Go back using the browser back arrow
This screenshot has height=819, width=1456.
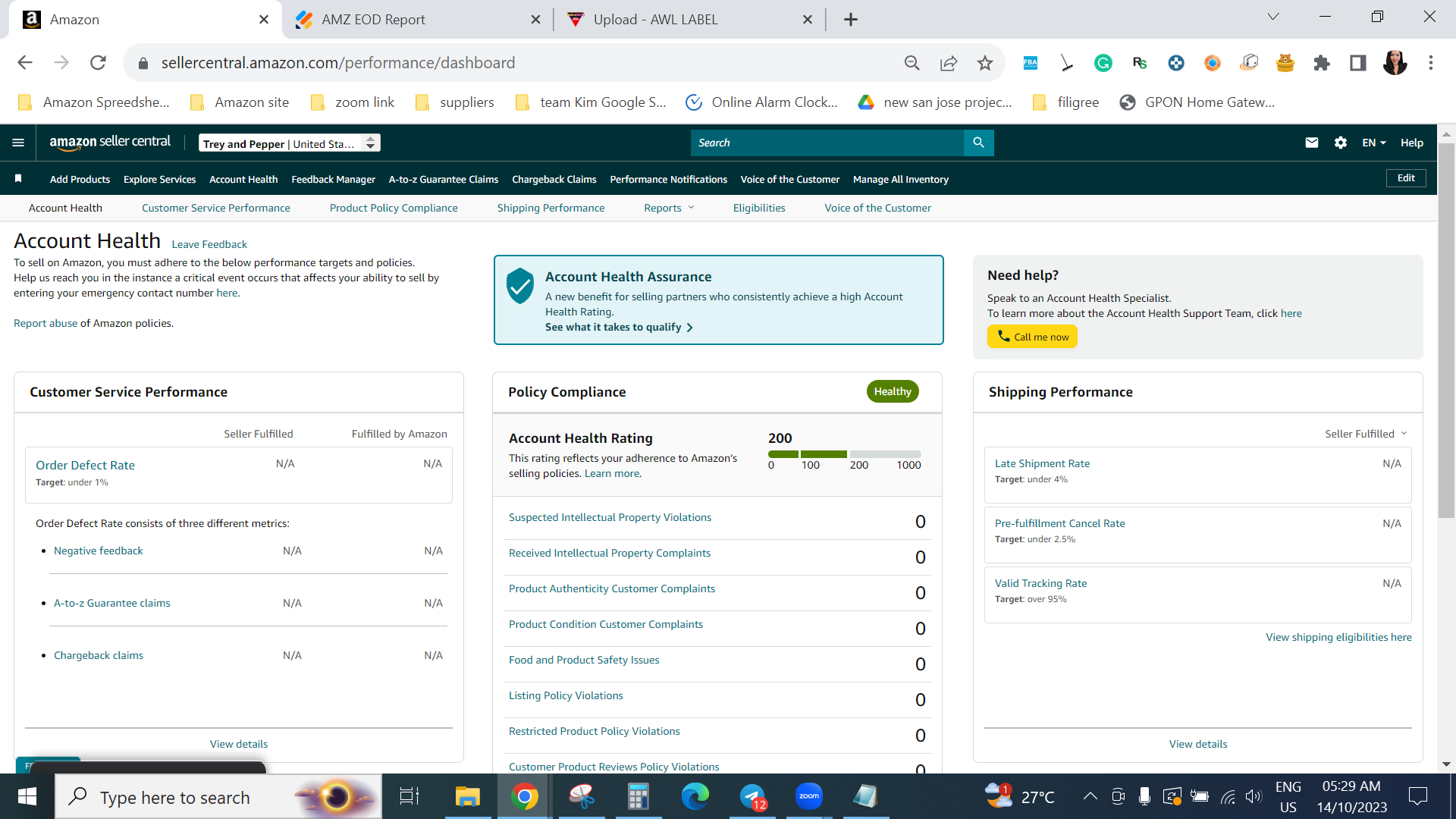pos(25,63)
